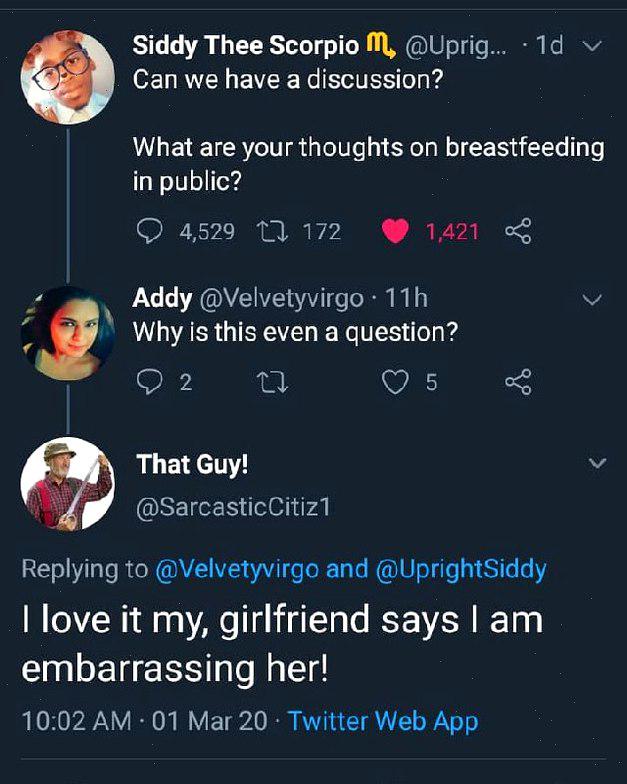This screenshot has width=627, height=784.
Task: Expand options chevron on Addy's tweet
Action: point(593,299)
